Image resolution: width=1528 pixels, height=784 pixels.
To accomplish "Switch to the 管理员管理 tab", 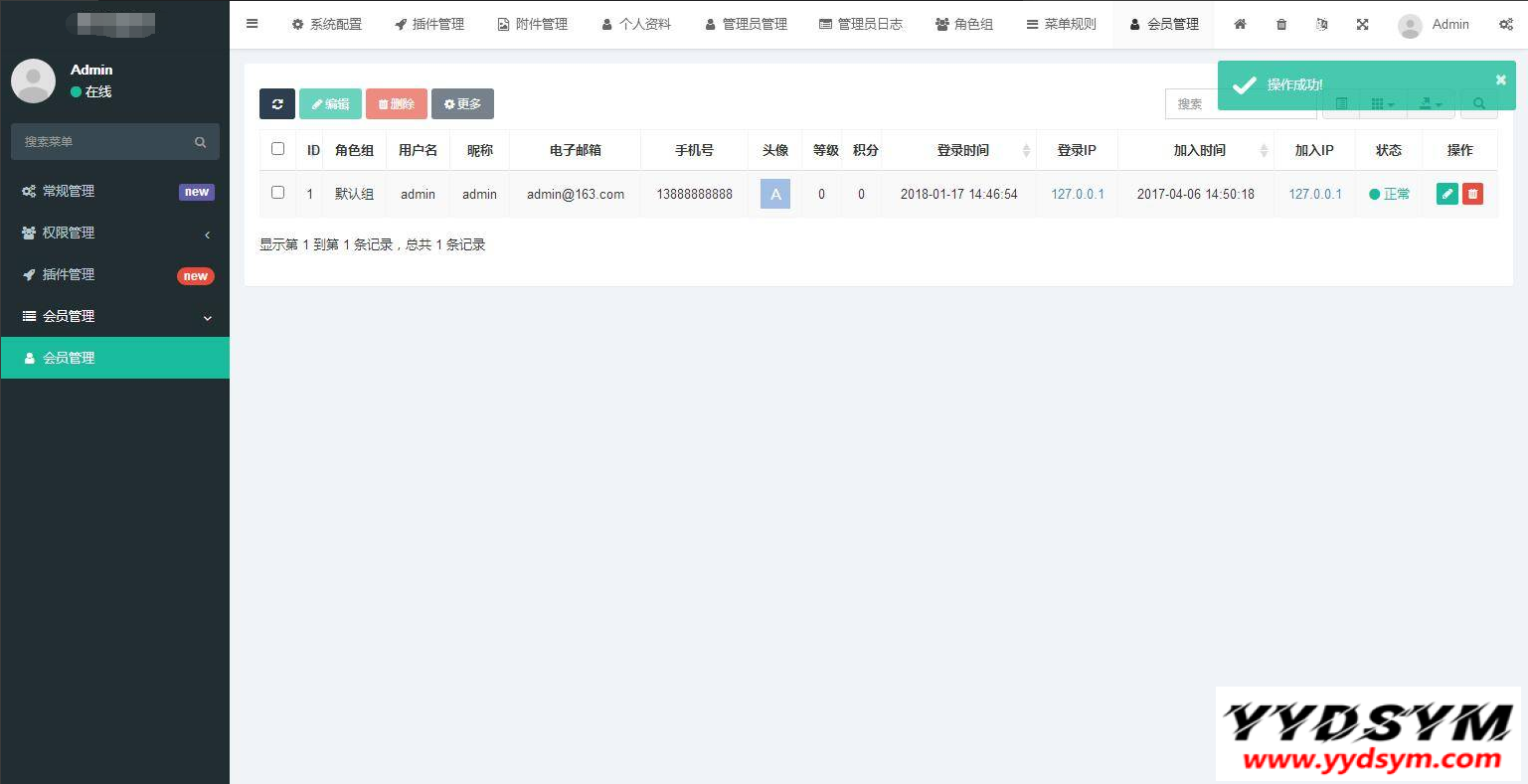I will (746, 25).
